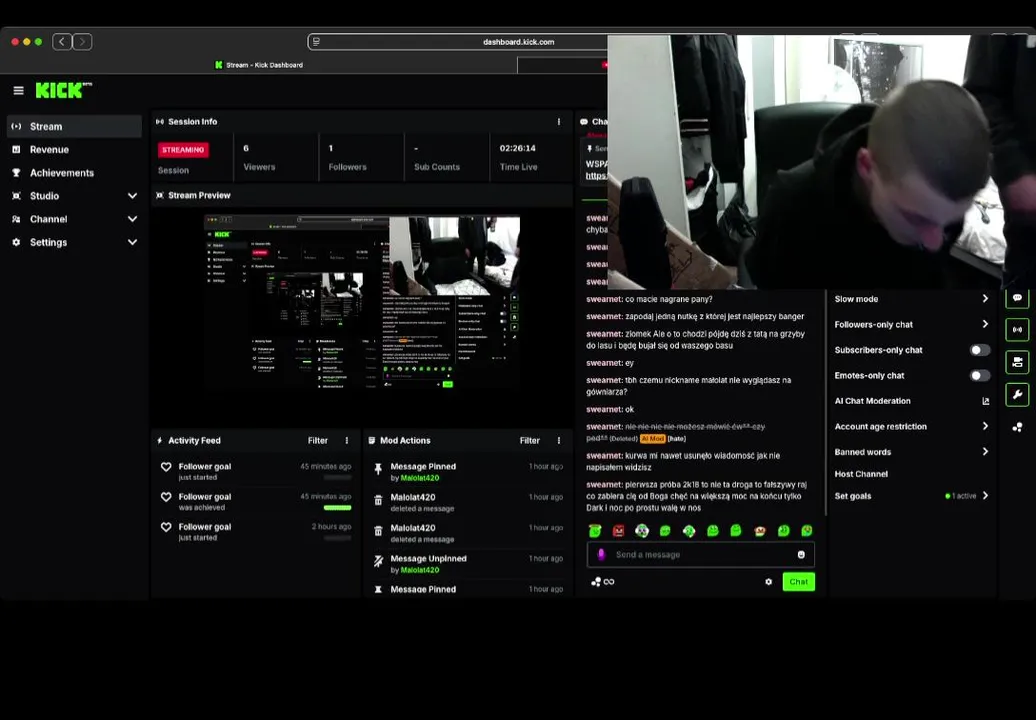
Task: Open the Activity Feed three-dot menu
Action: [x=347, y=441]
